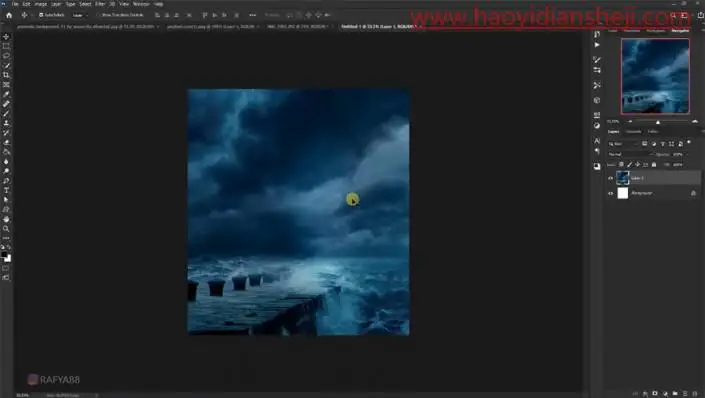Toggle layer filtering switch on or off
The height and width of the screenshot is (398, 705).
point(689,143)
